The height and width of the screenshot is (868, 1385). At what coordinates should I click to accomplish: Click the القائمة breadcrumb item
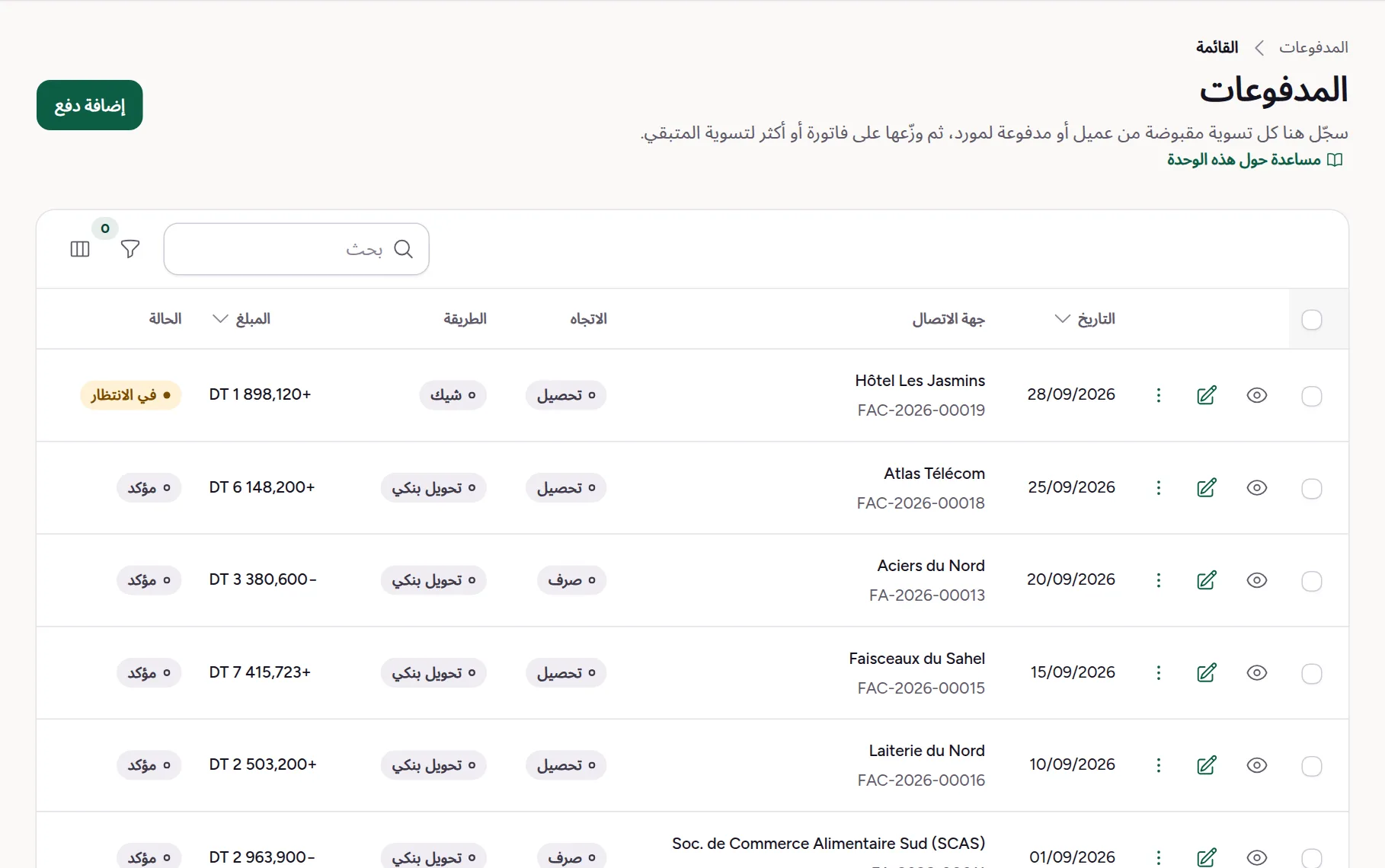(1217, 47)
